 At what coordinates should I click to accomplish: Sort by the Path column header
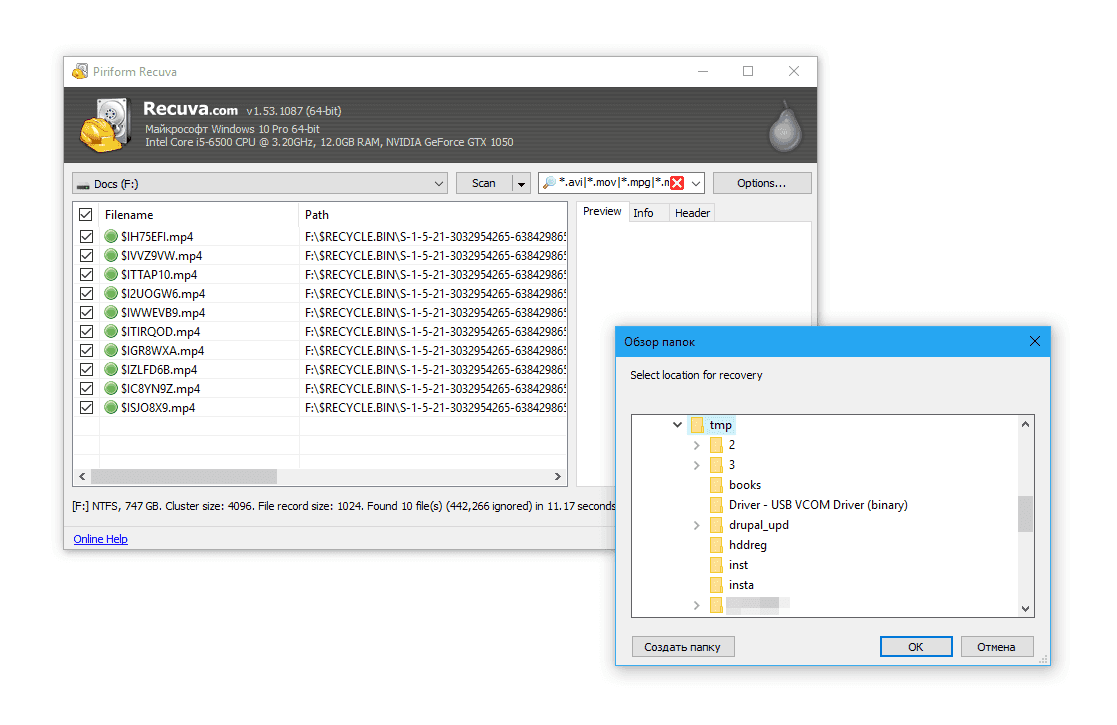point(432,214)
